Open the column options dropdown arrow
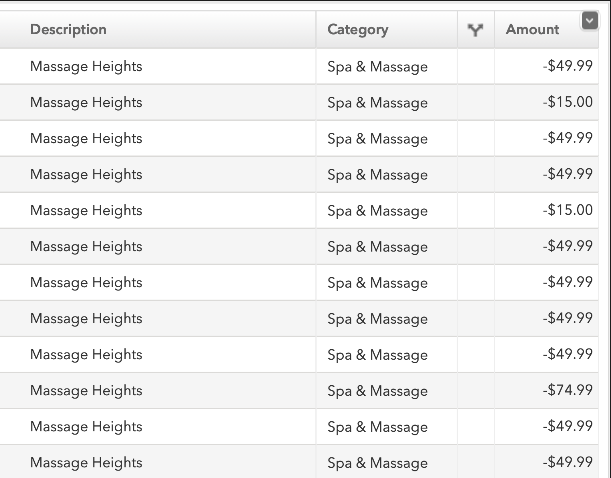 click(589, 20)
